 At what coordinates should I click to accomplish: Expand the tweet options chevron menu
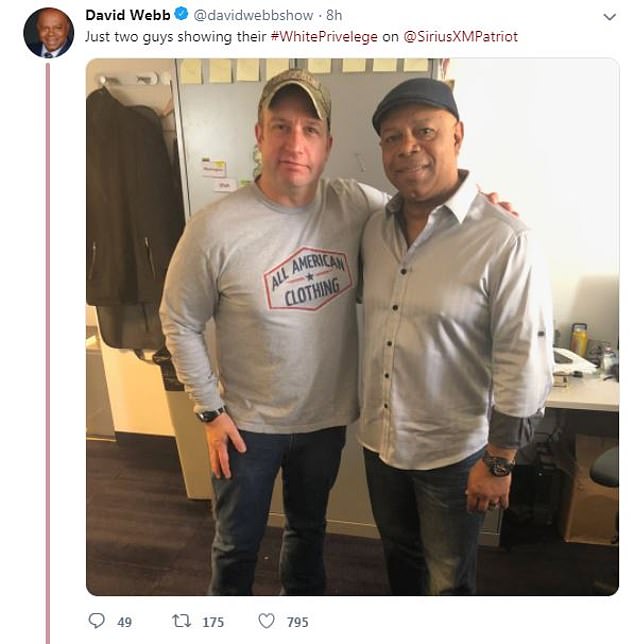click(609, 17)
